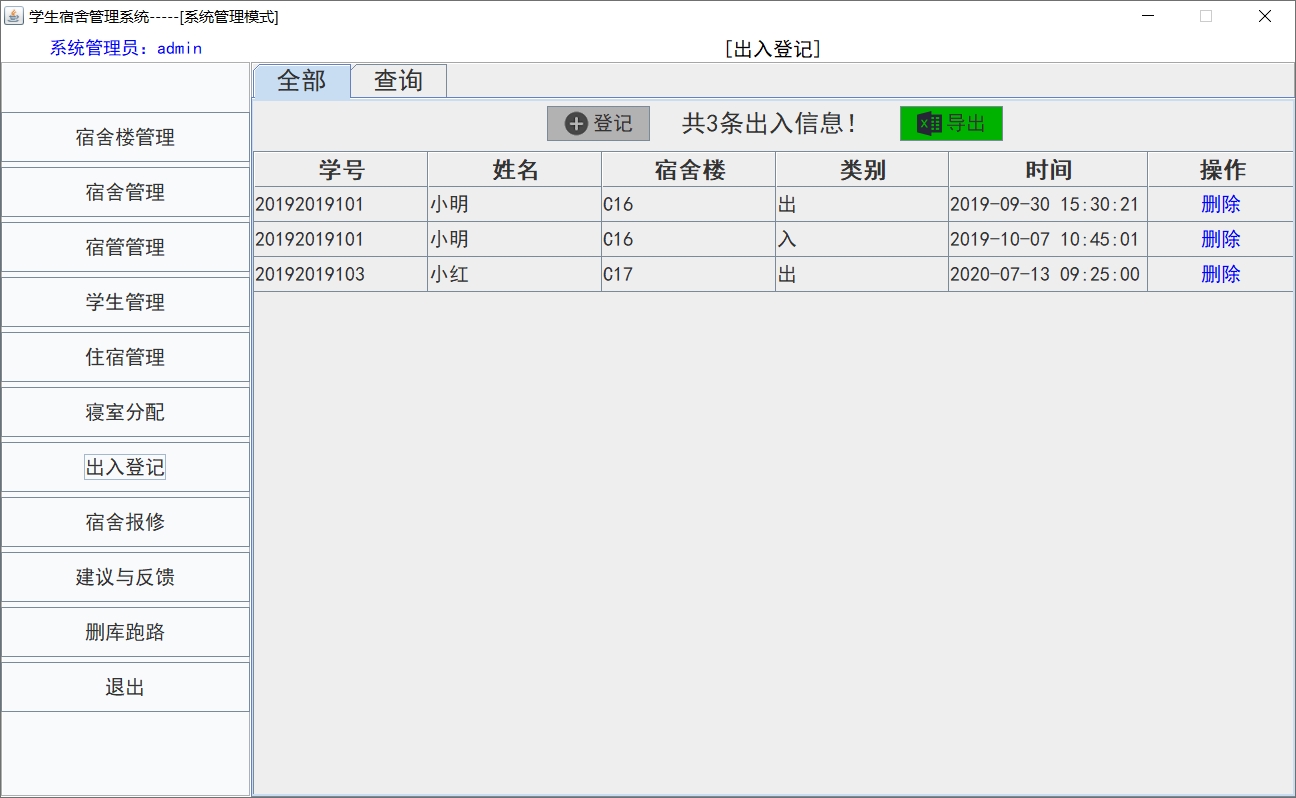Click 删库跑路 in the sidebar
The height and width of the screenshot is (798, 1296).
pyautogui.click(x=125, y=632)
